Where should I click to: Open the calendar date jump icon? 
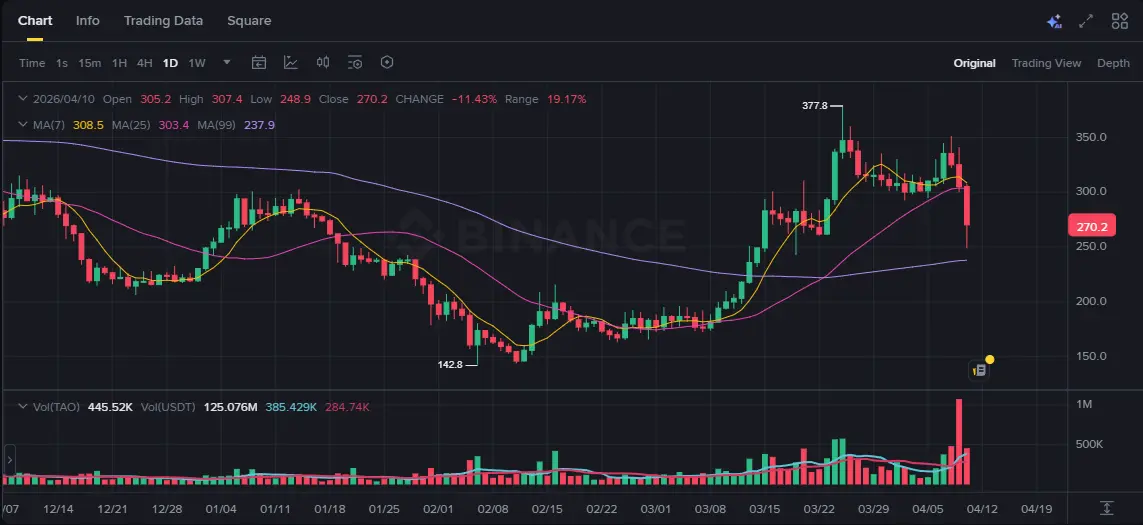259,63
